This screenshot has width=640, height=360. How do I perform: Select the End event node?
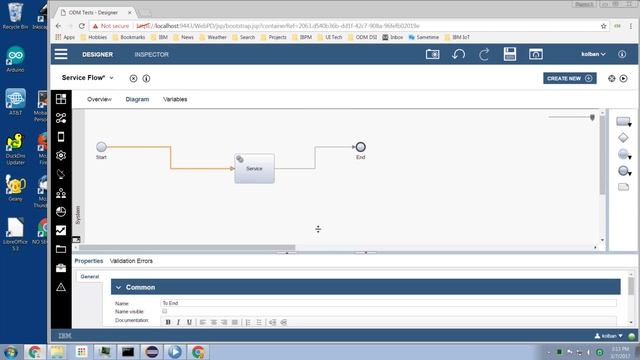[360, 147]
